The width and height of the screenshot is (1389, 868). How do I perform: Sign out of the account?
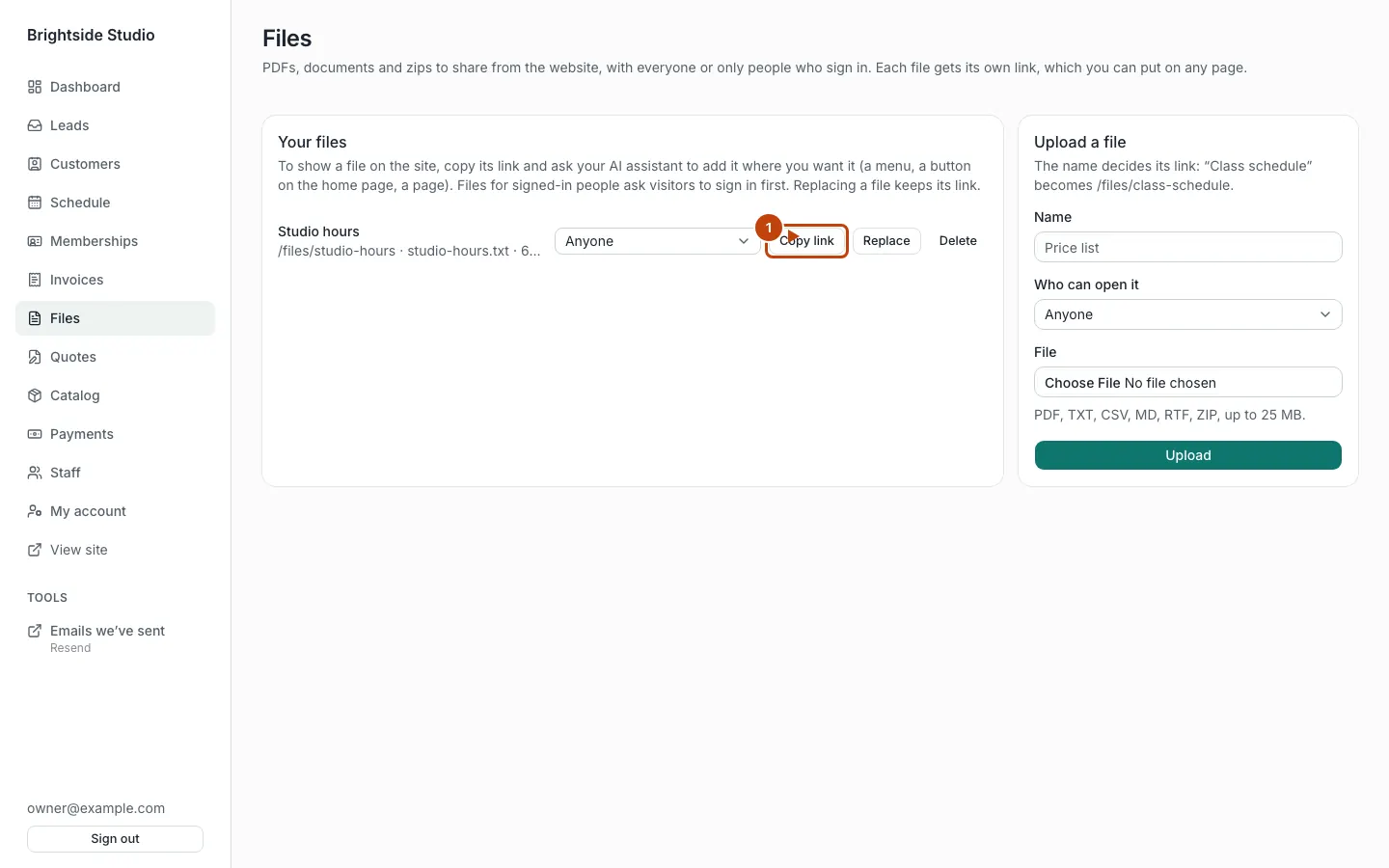(115, 839)
